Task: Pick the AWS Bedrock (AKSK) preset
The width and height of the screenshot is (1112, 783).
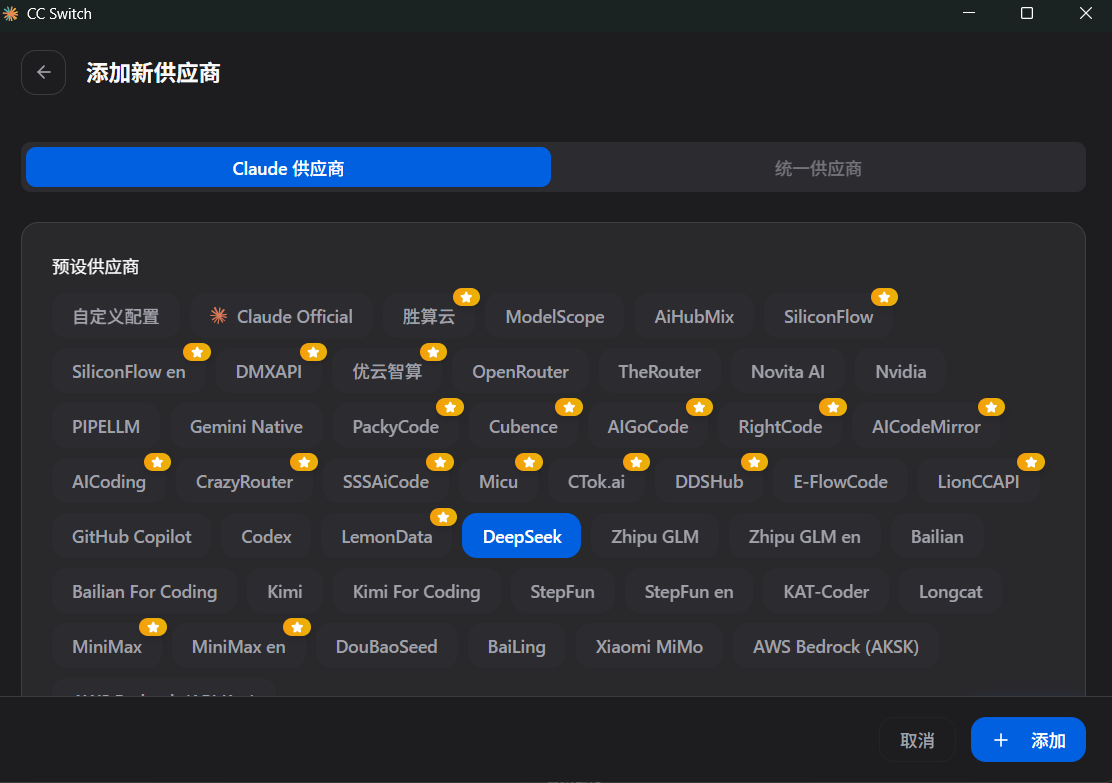Action: click(x=835, y=646)
